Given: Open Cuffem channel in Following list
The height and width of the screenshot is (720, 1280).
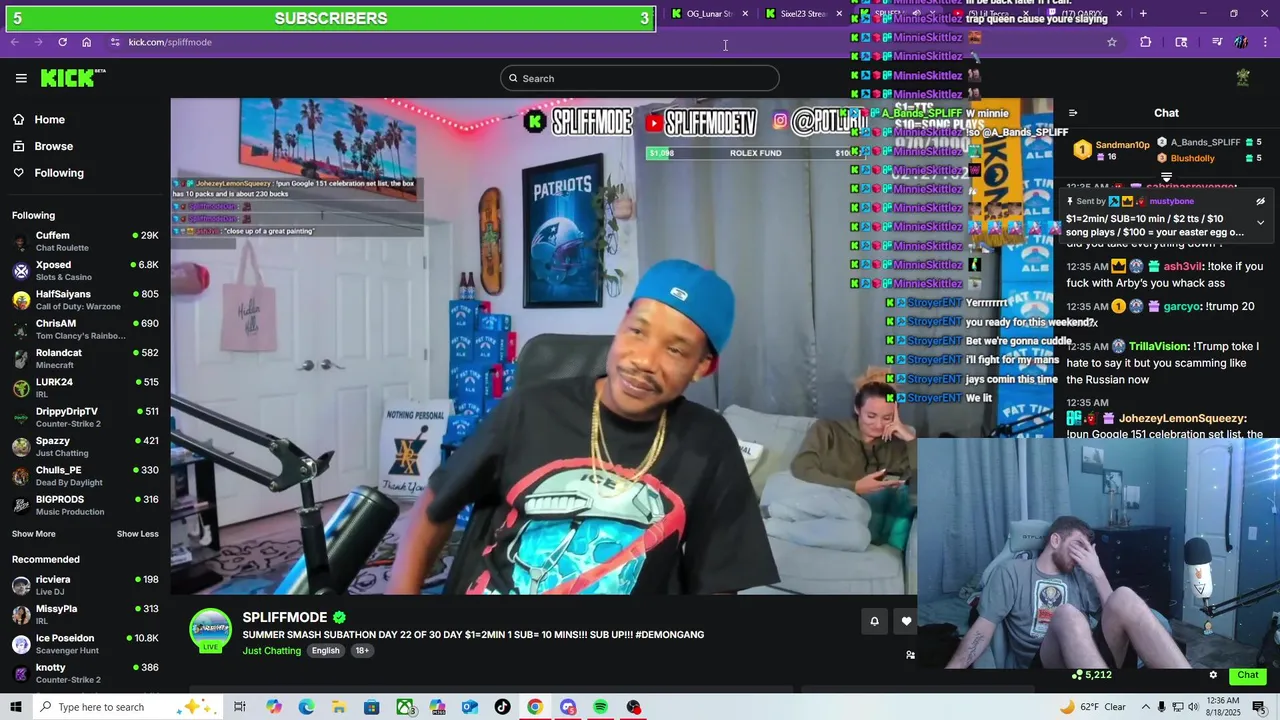Looking at the screenshot, I should tap(85, 241).
